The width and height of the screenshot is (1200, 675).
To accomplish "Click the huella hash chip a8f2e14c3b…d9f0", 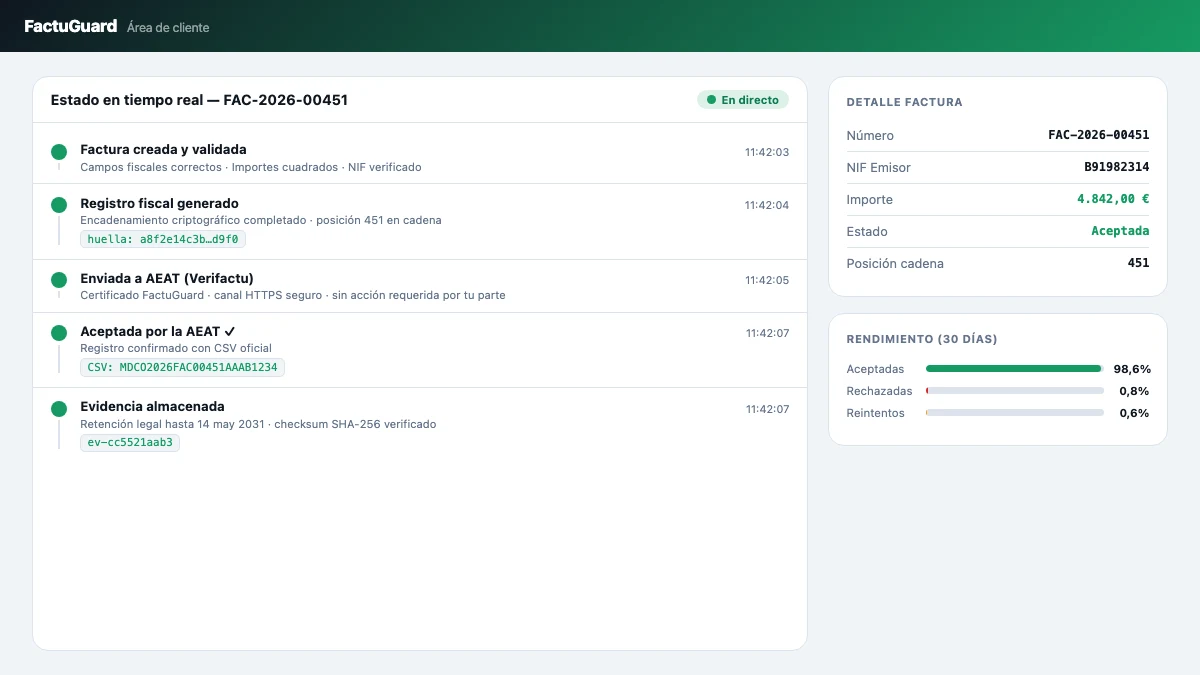I will click(163, 239).
